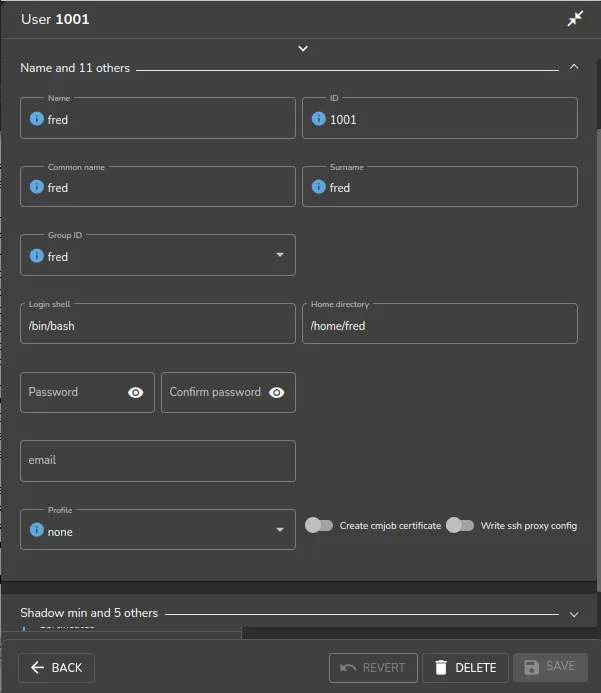The width and height of the screenshot is (601, 693).
Task: Click info icon in Surname field
Action: (x=319, y=187)
